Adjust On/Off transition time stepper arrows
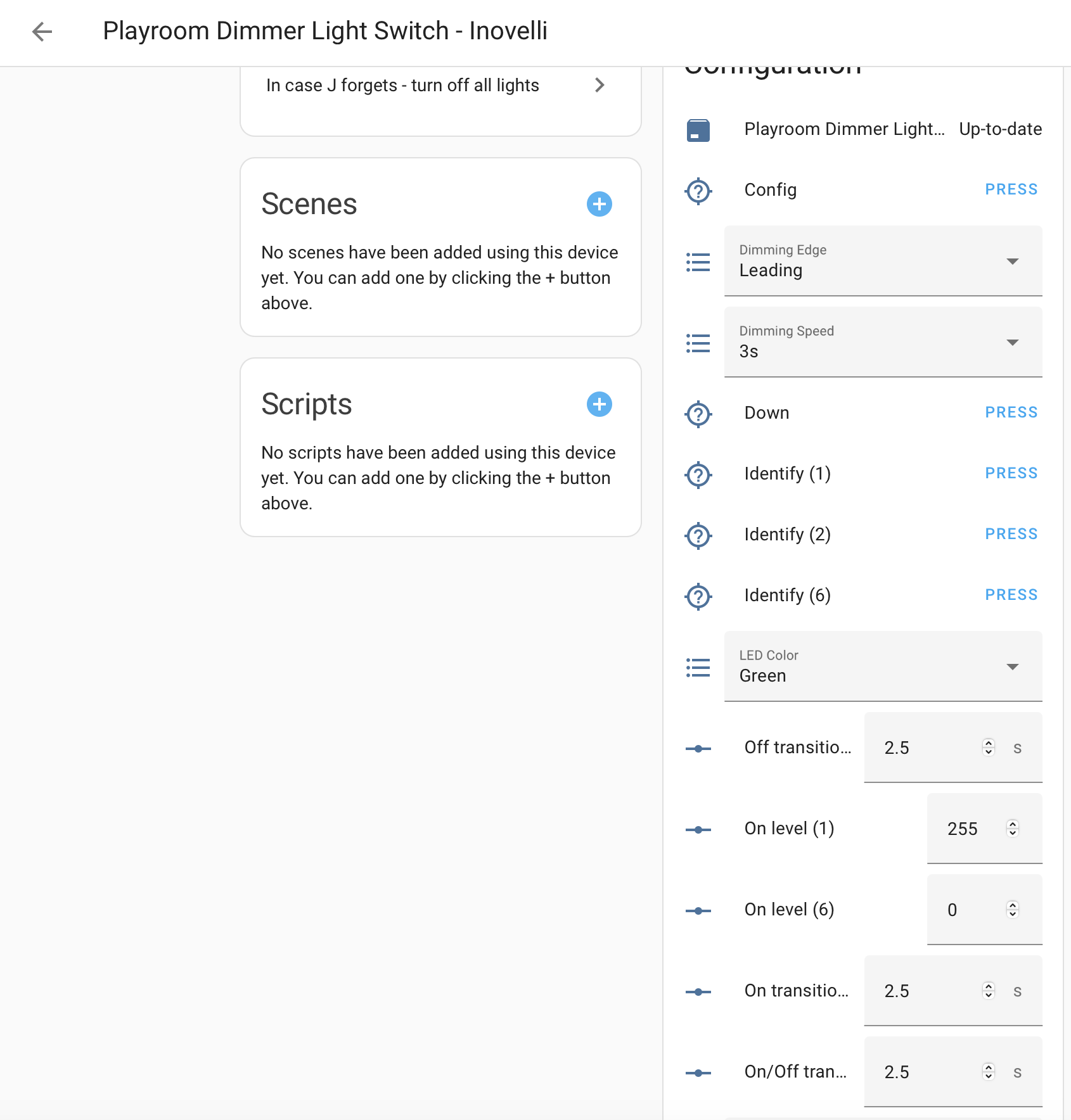The height and width of the screenshot is (1120, 1071). tap(989, 1072)
